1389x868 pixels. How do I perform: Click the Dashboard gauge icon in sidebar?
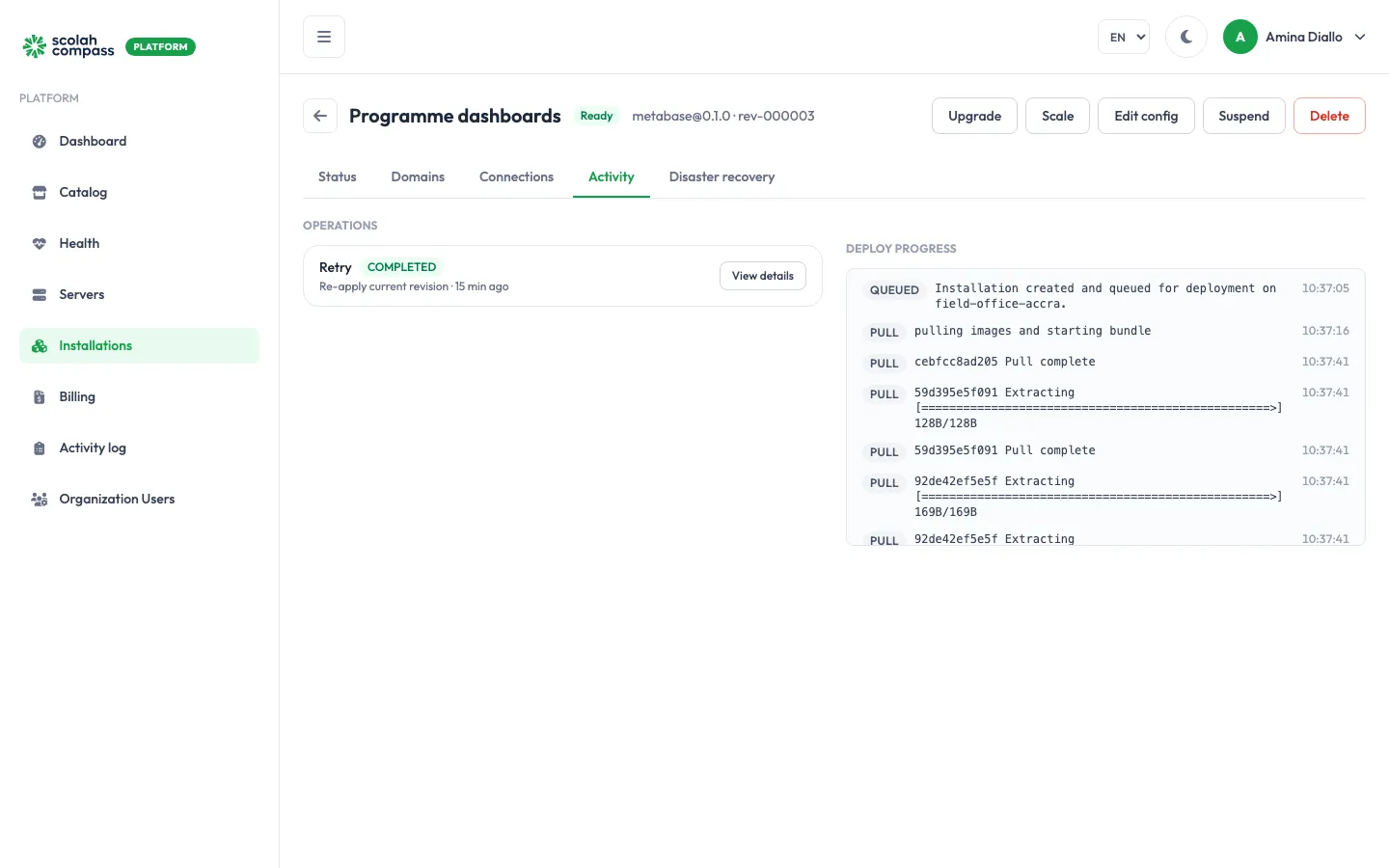(40, 142)
